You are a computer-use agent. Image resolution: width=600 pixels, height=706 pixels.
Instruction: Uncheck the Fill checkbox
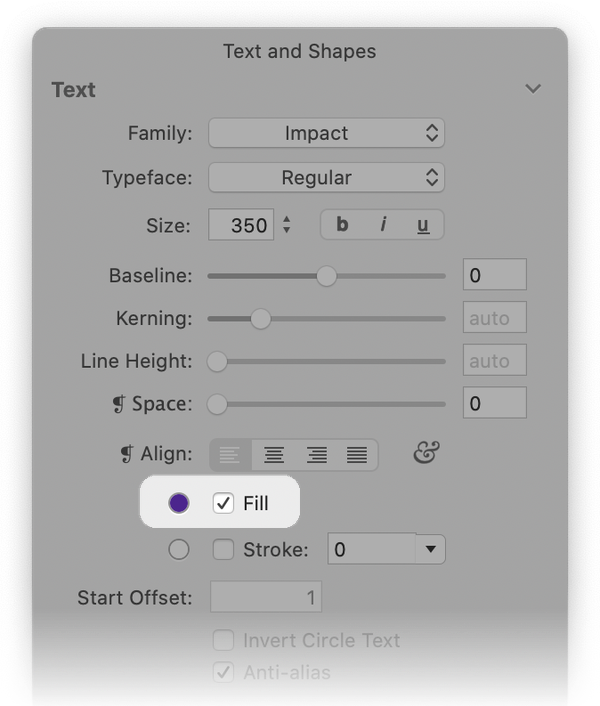223,503
